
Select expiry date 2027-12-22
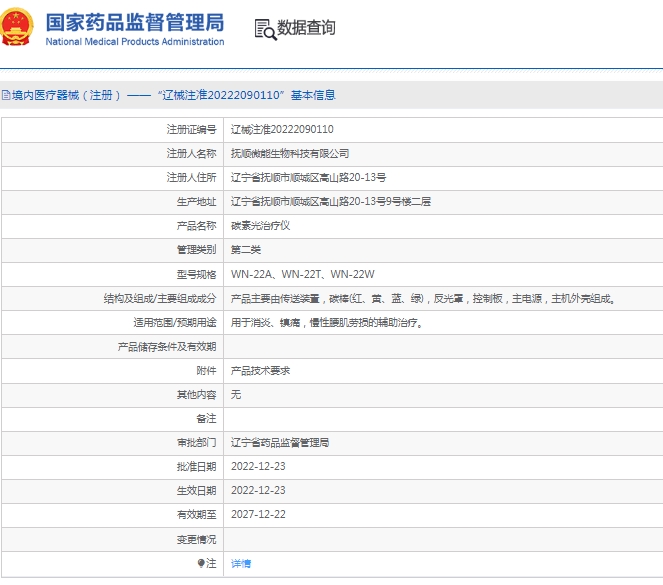click(x=258, y=514)
